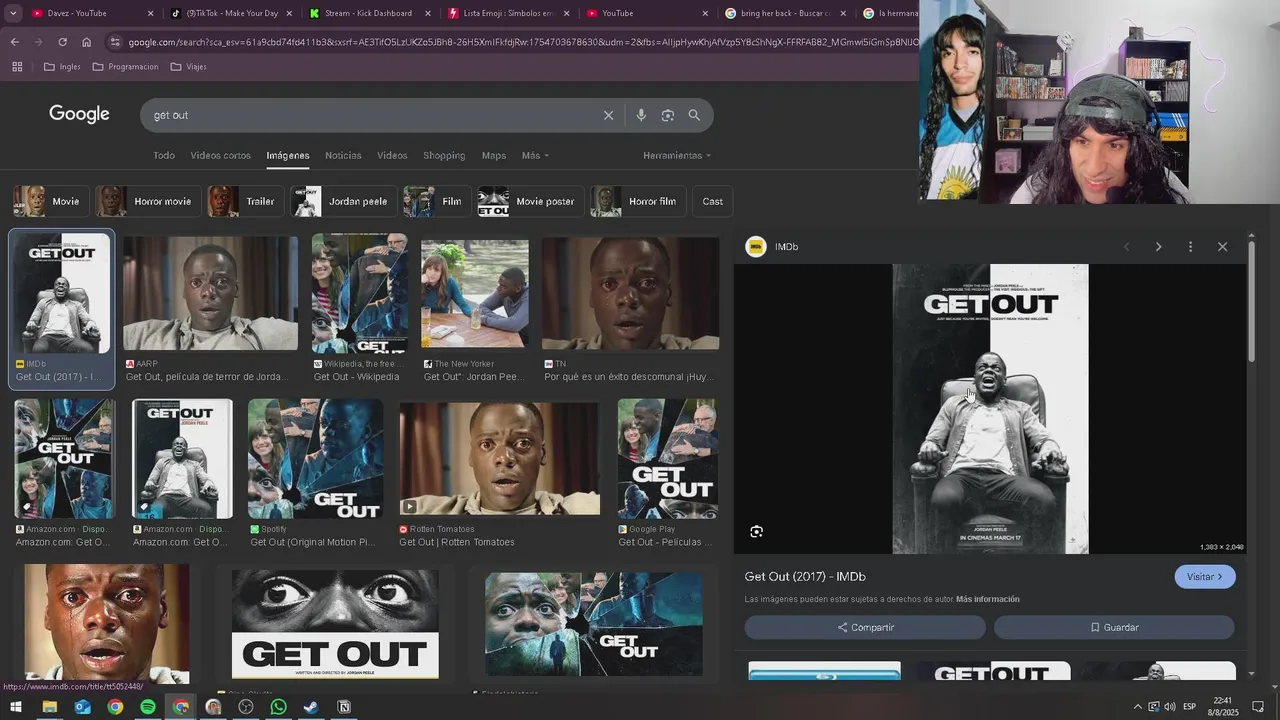Viewport: 1280px width, 720px height.
Task: Go back in the browser
Action: point(14,42)
